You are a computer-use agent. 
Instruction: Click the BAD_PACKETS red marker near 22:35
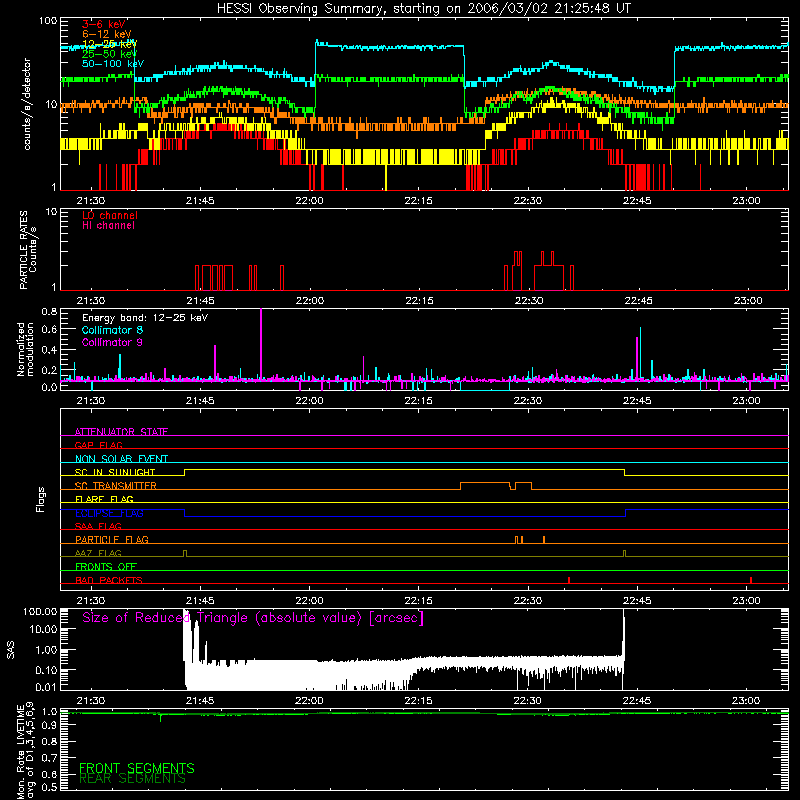pos(569,580)
